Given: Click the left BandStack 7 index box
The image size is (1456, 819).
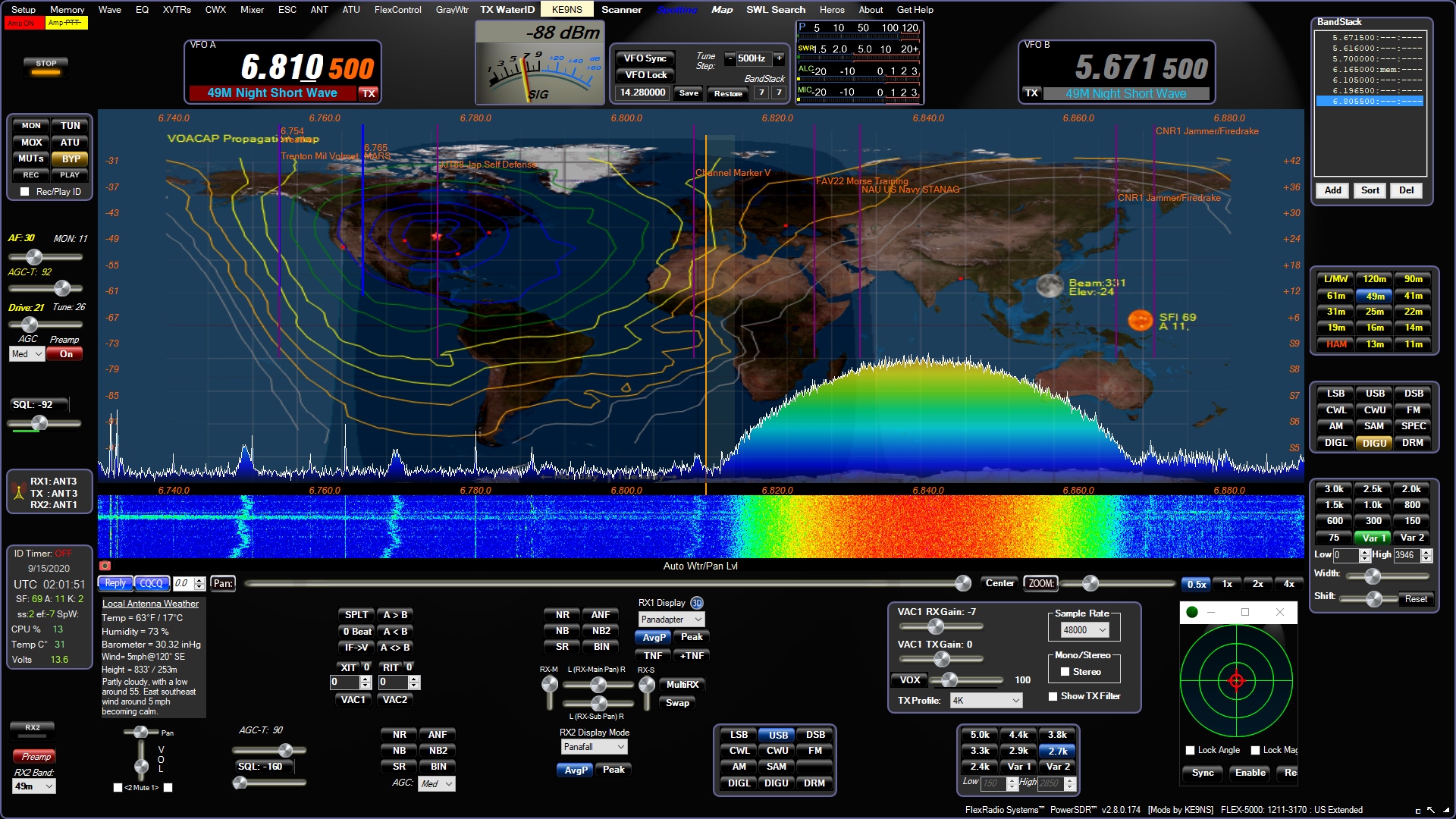Looking at the screenshot, I should tap(761, 93).
